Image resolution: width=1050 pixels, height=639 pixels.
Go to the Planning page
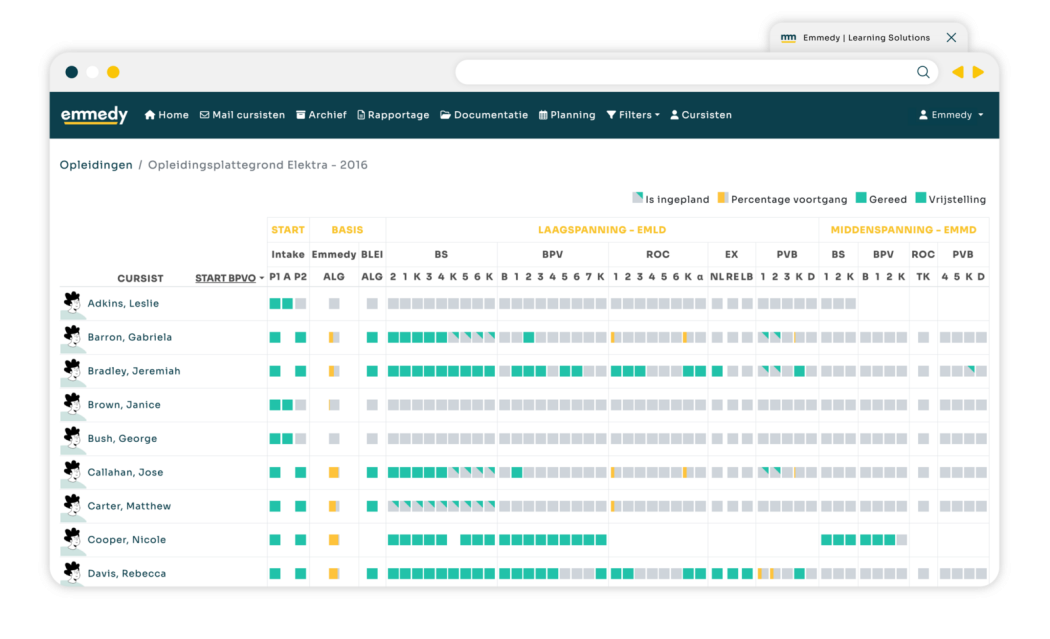point(567,115)
